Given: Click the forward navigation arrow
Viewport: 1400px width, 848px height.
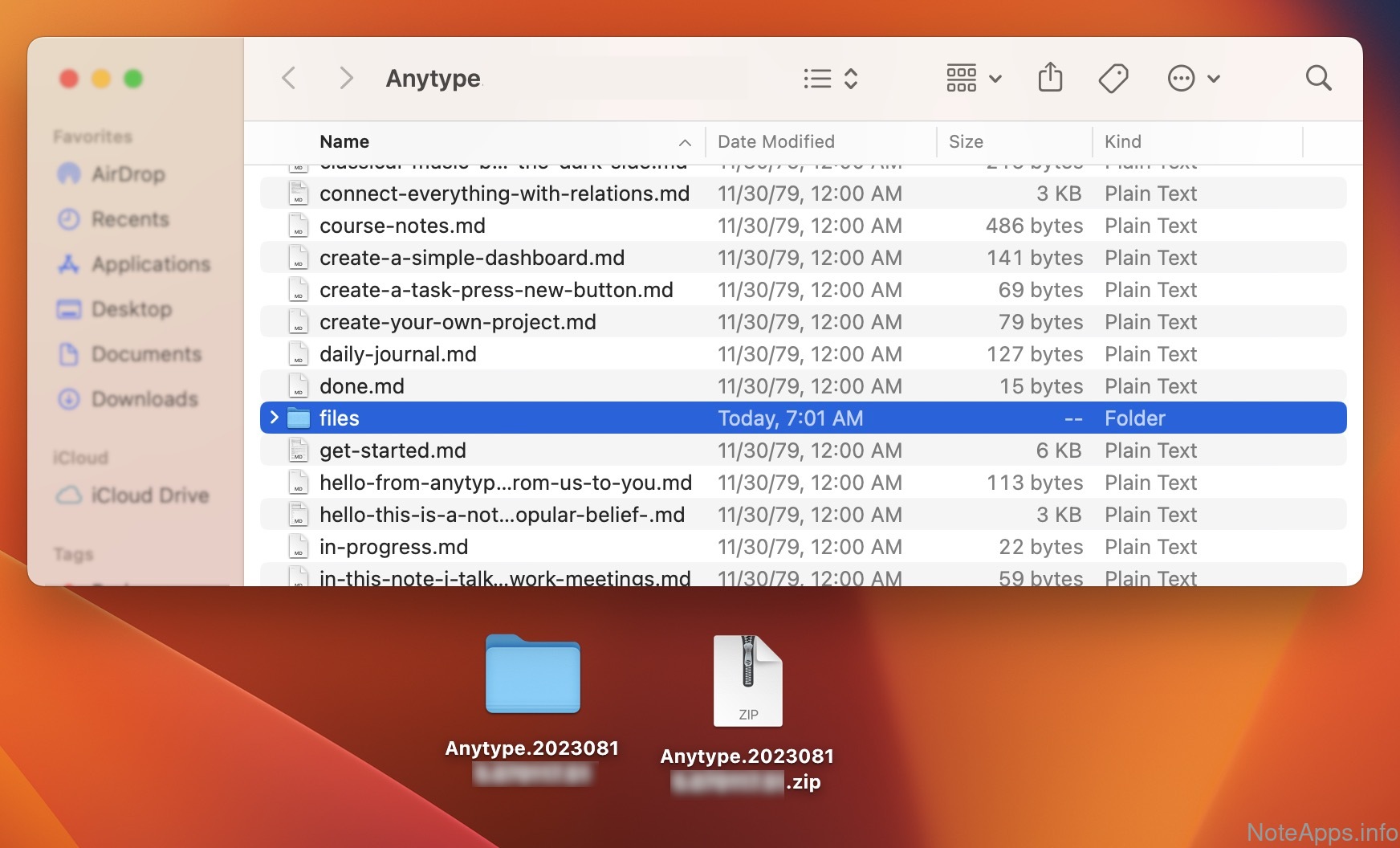Looking at the screenshot, I should (346, 78).
